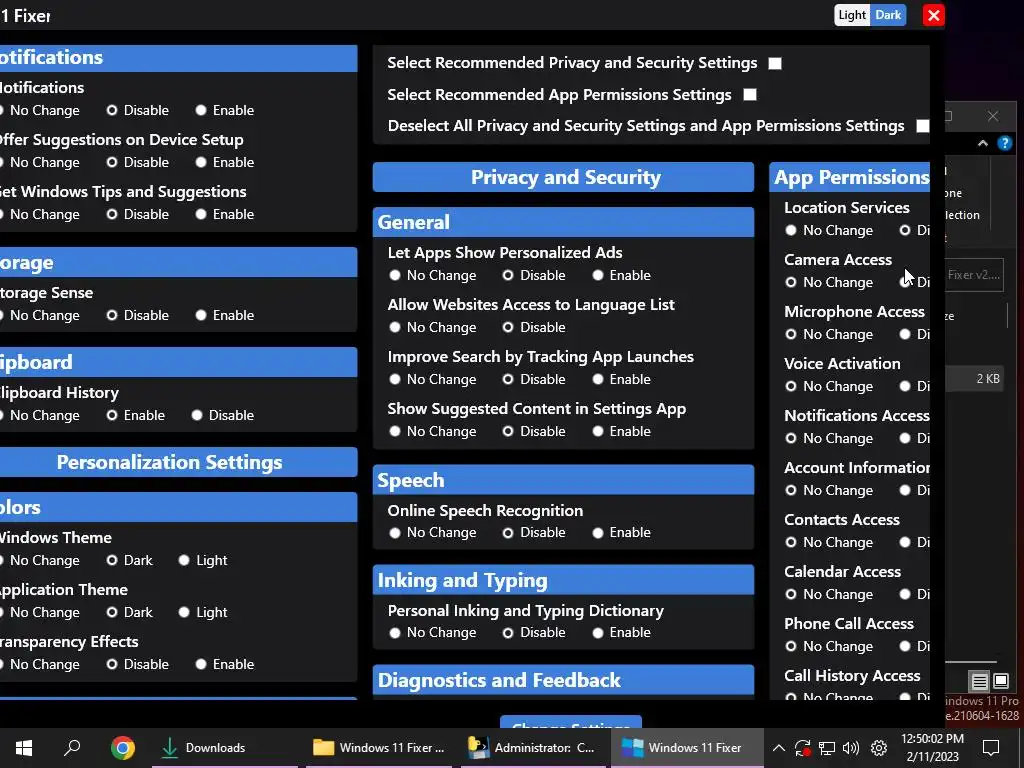Viewport: 1024px width, 768px height.
Task: Switch to Administrator command prompt taskbar window
Action: (534, 748)
